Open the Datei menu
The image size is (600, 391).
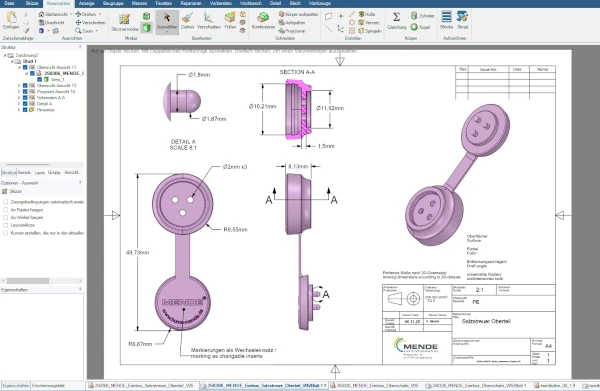(10, 3)
